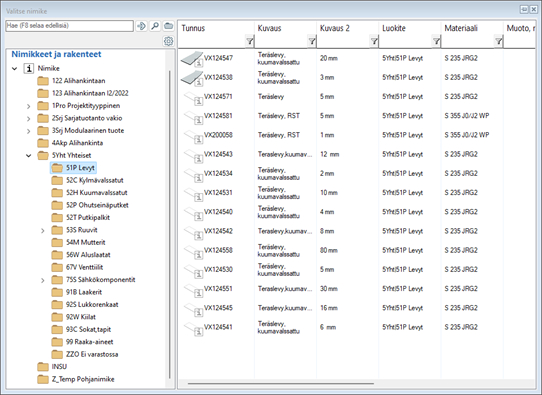This screenshot has height=395, width=542.
Task: Click the item icon of VX200058
Action: point(193,136)
